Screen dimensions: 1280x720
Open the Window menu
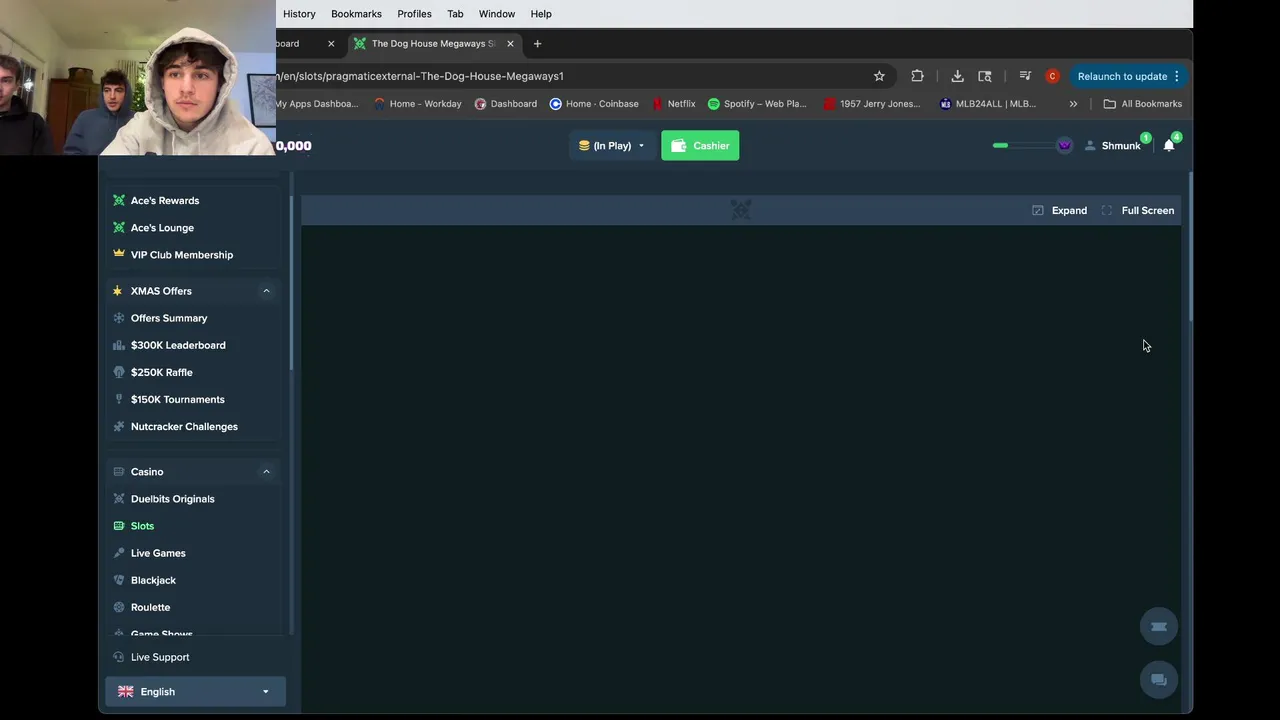497,14
